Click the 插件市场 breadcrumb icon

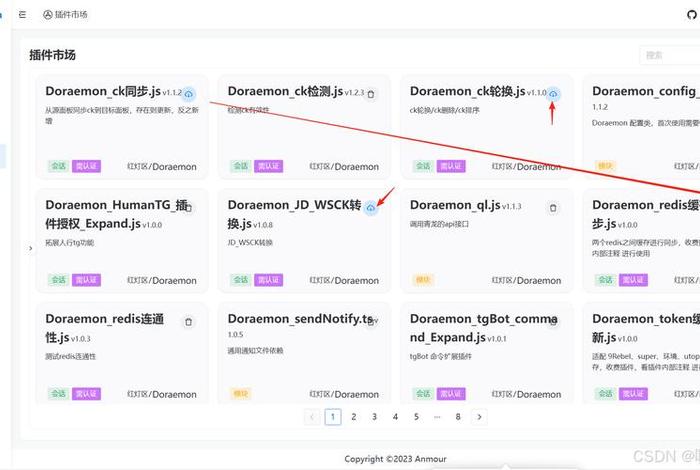click(x=48, y=15)
